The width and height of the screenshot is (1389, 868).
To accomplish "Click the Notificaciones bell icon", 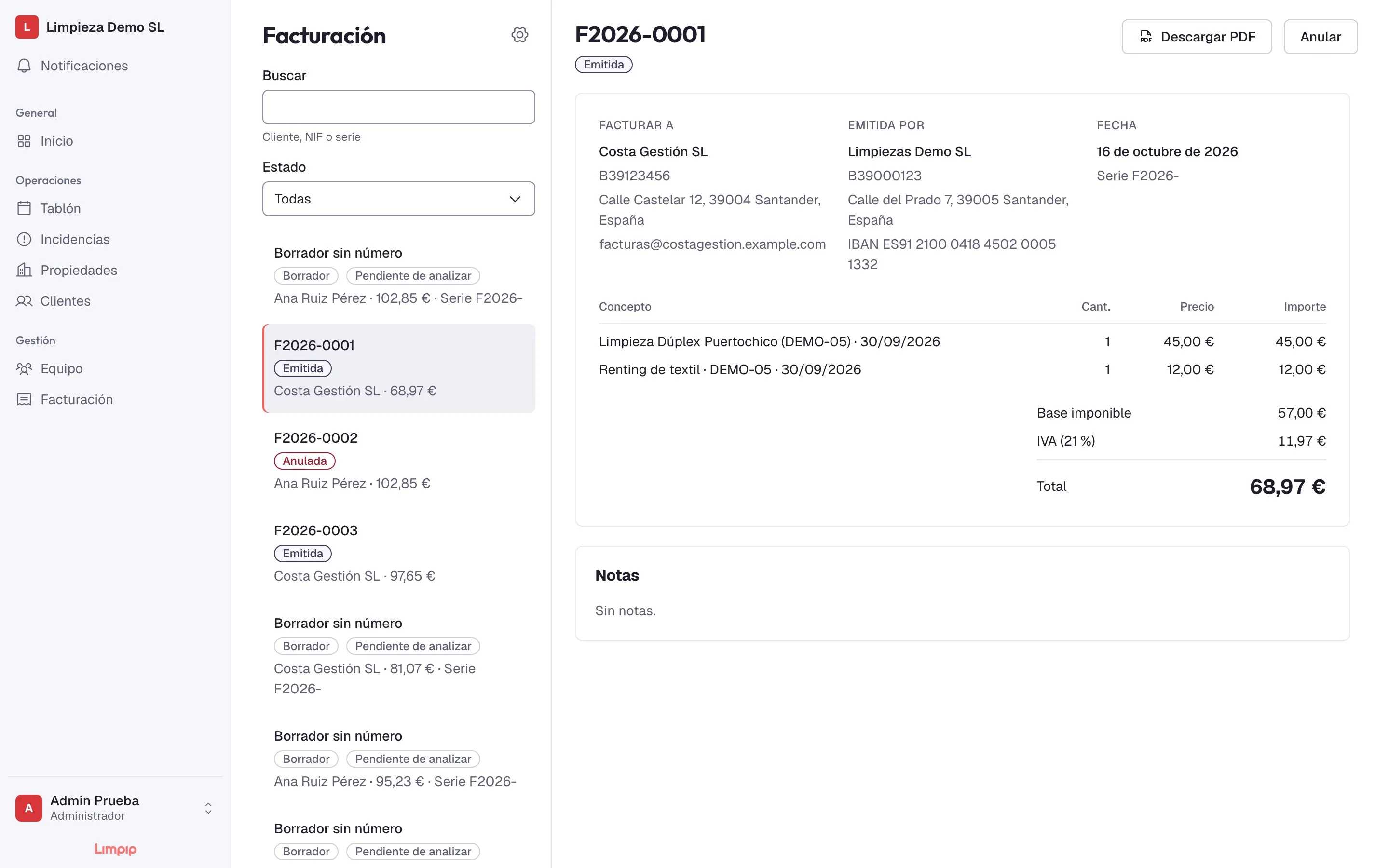I will [24, 66].
